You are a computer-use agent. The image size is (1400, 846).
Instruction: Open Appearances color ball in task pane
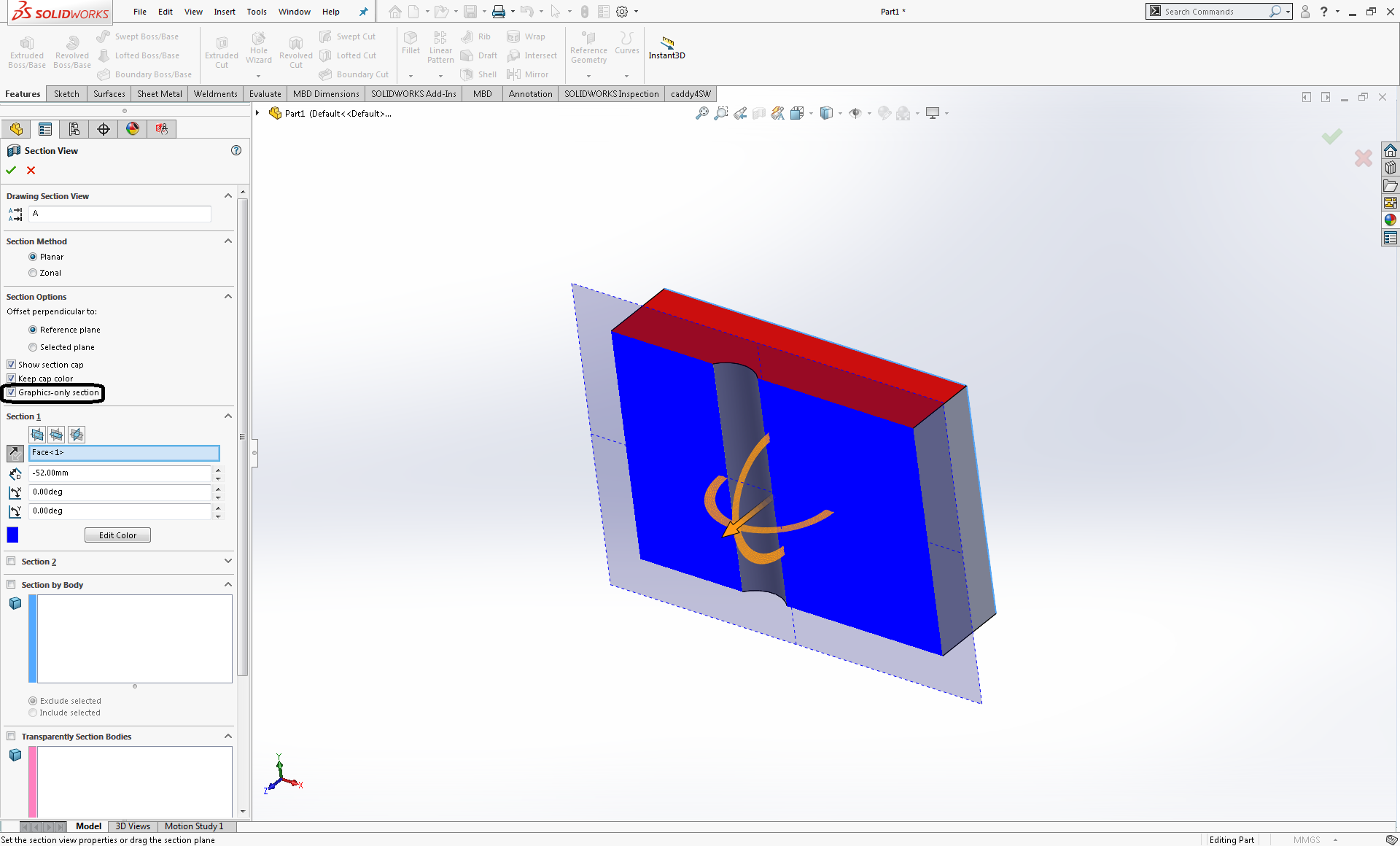(x=1391, y=220)
